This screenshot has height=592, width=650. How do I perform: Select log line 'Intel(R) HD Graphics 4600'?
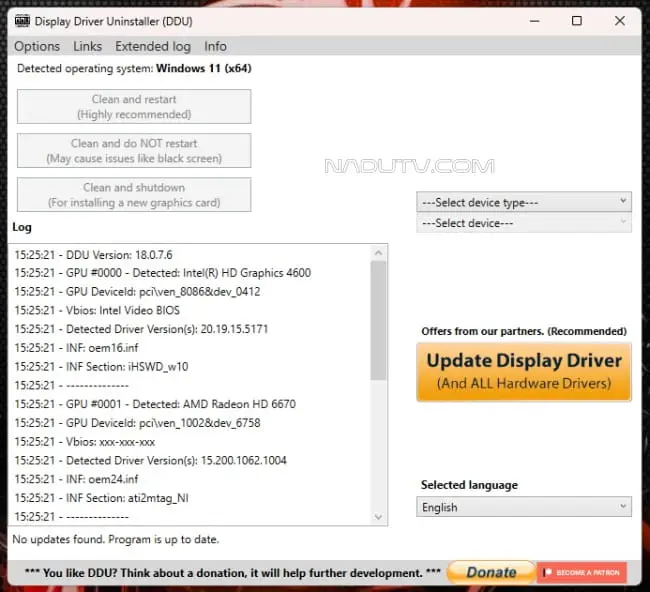click(162, 273)
